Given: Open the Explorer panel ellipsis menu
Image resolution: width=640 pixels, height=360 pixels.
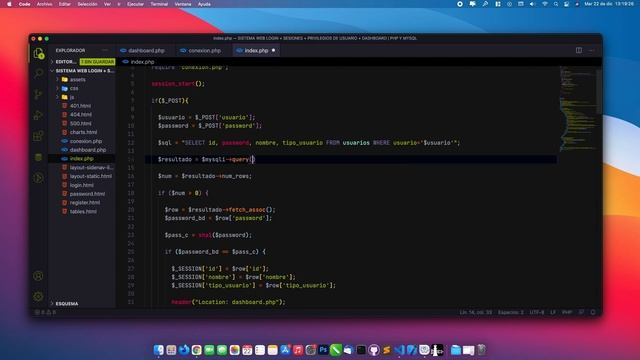Looking at the screenshot, I should [105, 50].
